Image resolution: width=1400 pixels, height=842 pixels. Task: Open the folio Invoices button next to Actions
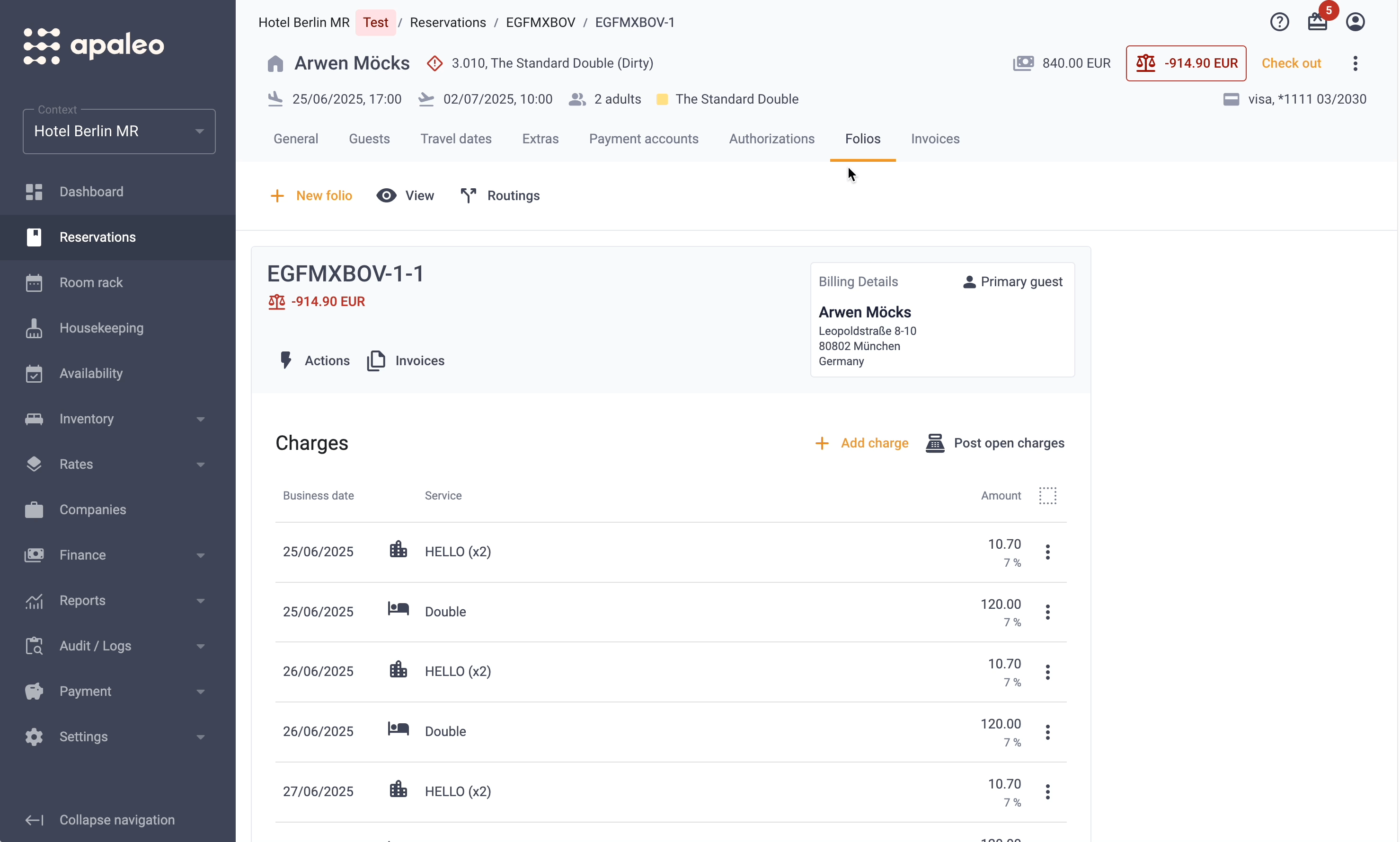[405, 360]
